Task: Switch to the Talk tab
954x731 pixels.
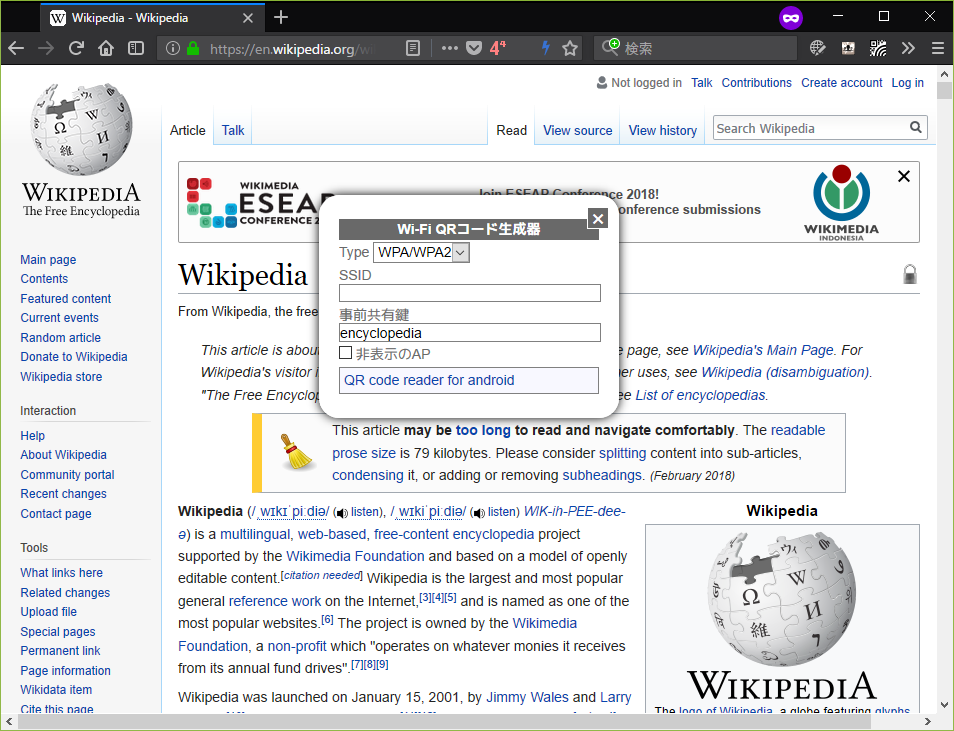Action: tap(233, 130)
